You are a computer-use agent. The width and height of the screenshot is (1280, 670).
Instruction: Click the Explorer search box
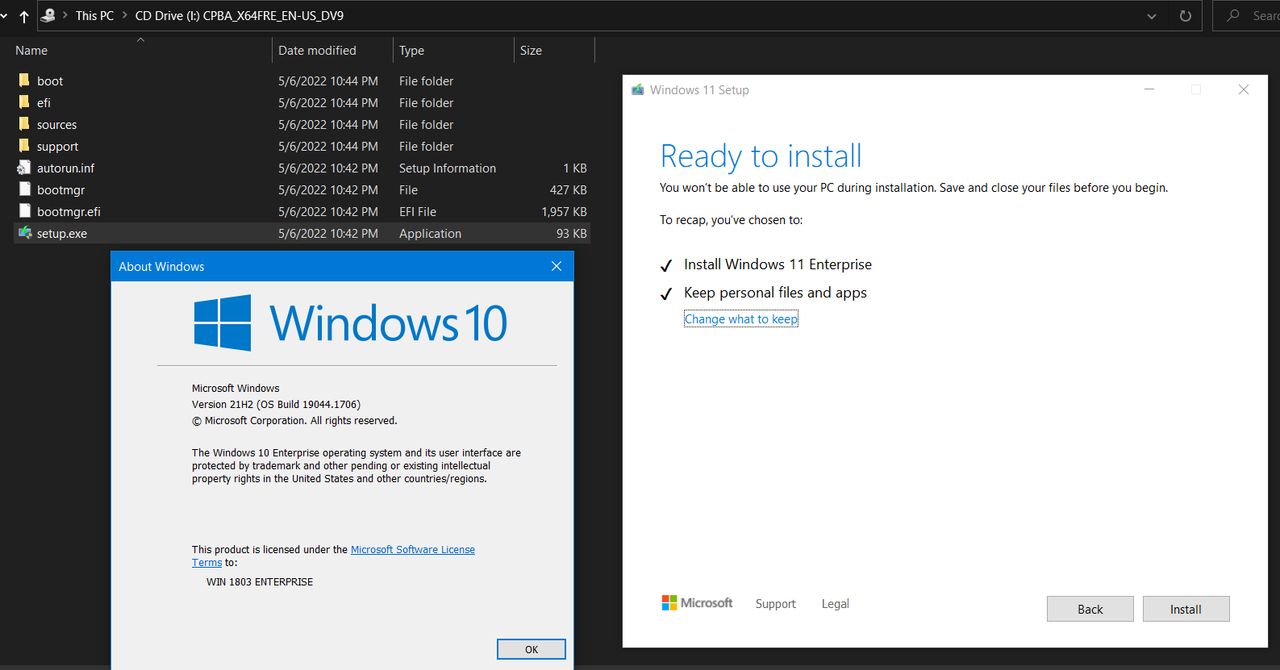1247,16
